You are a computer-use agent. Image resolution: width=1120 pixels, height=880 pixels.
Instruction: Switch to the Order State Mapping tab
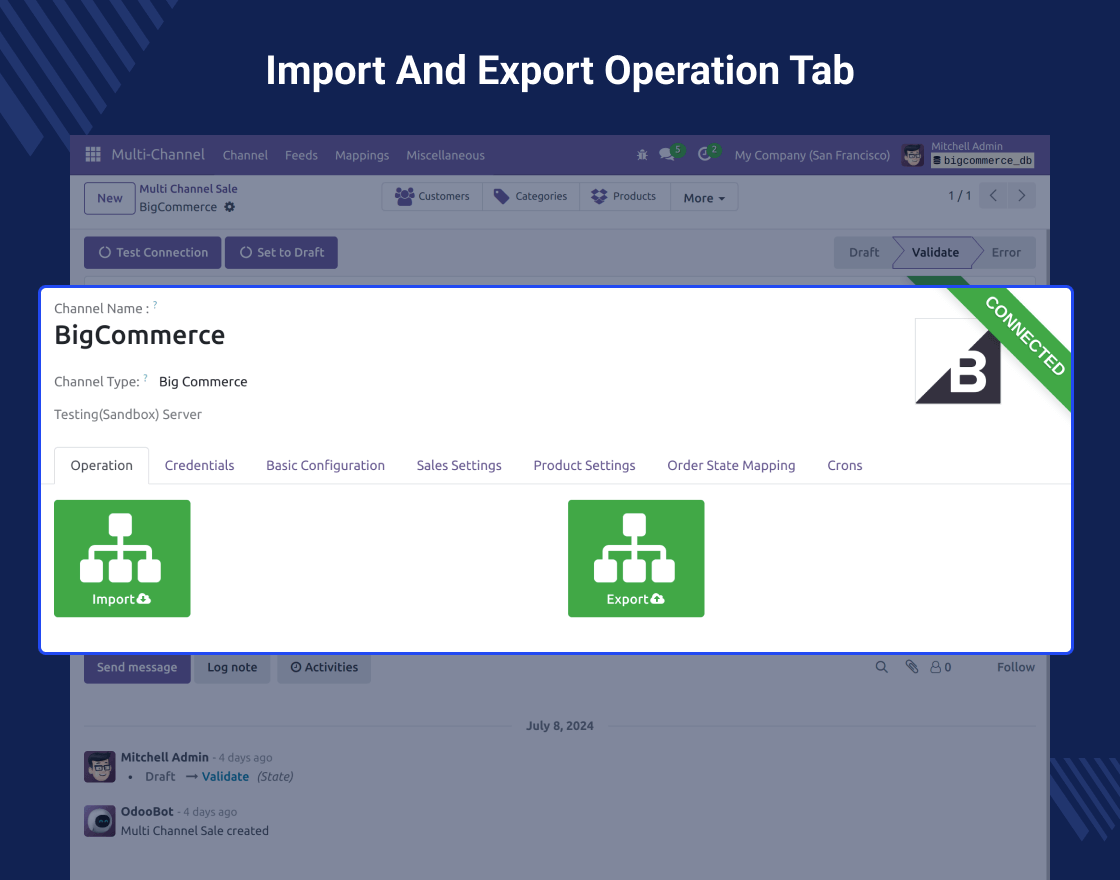pos(731,466)
